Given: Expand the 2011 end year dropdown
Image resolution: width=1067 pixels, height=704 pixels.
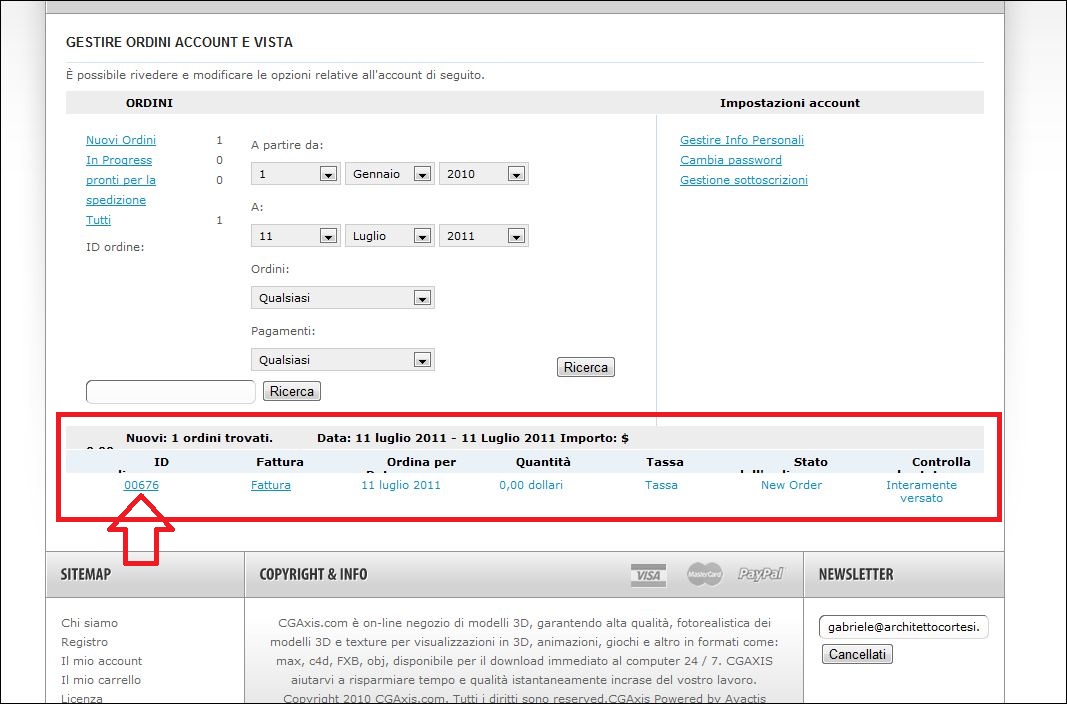Looking at the screenshot, I should click(x=484, y=236).
